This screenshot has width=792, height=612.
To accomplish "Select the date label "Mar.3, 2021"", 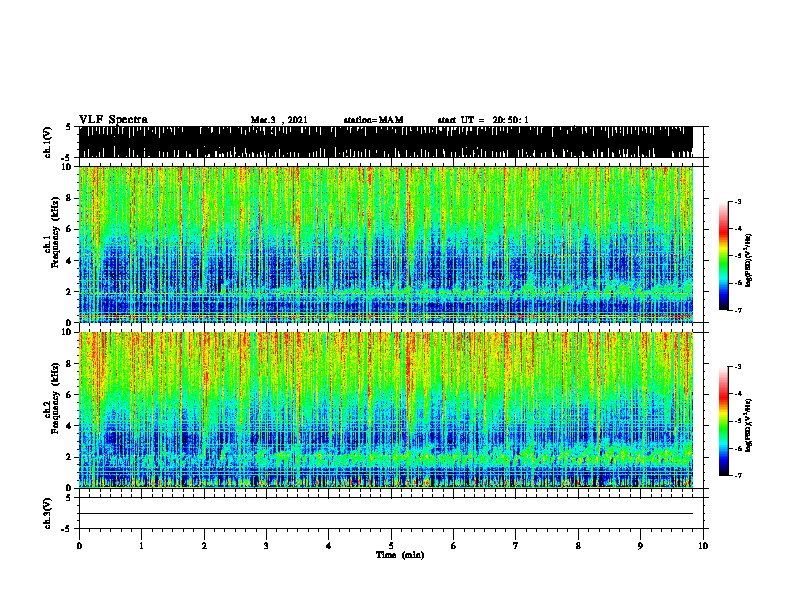I will [x=279, y=120].
